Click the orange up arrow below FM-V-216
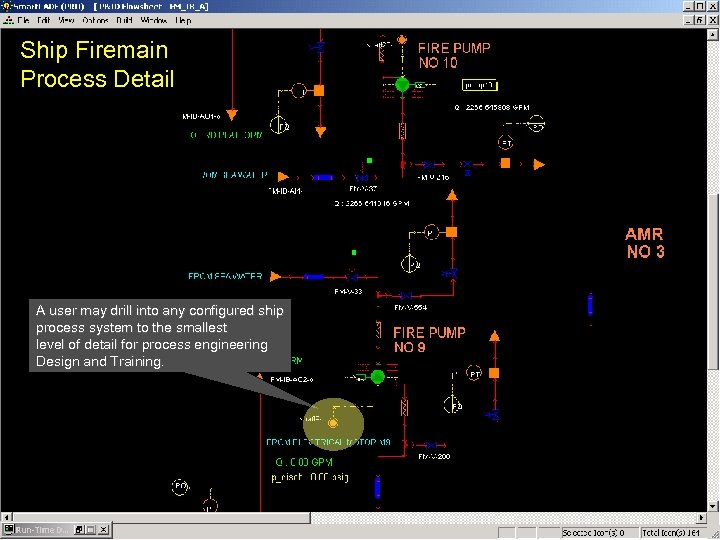 452,195
